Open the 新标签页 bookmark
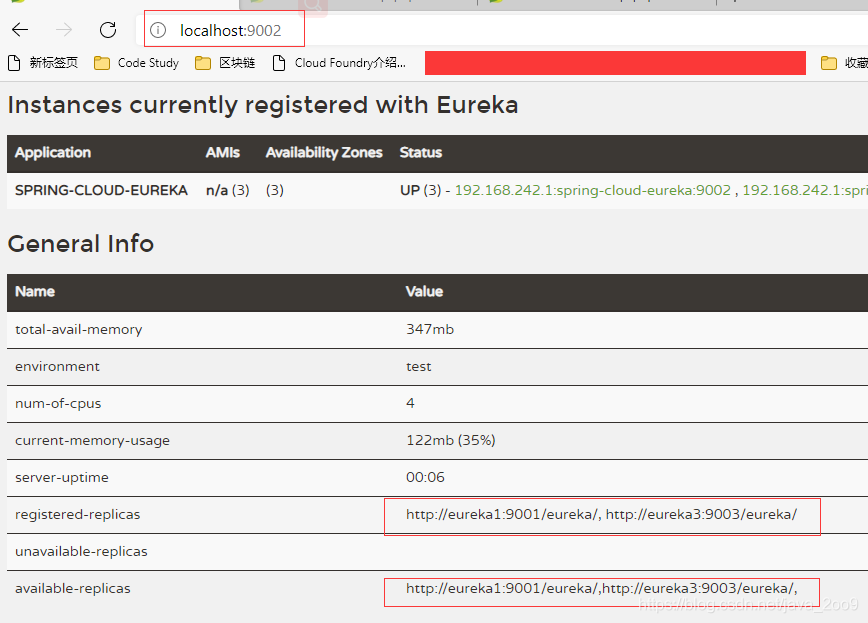868x623 pixels. pyautogui.click(x=43, y=63)
